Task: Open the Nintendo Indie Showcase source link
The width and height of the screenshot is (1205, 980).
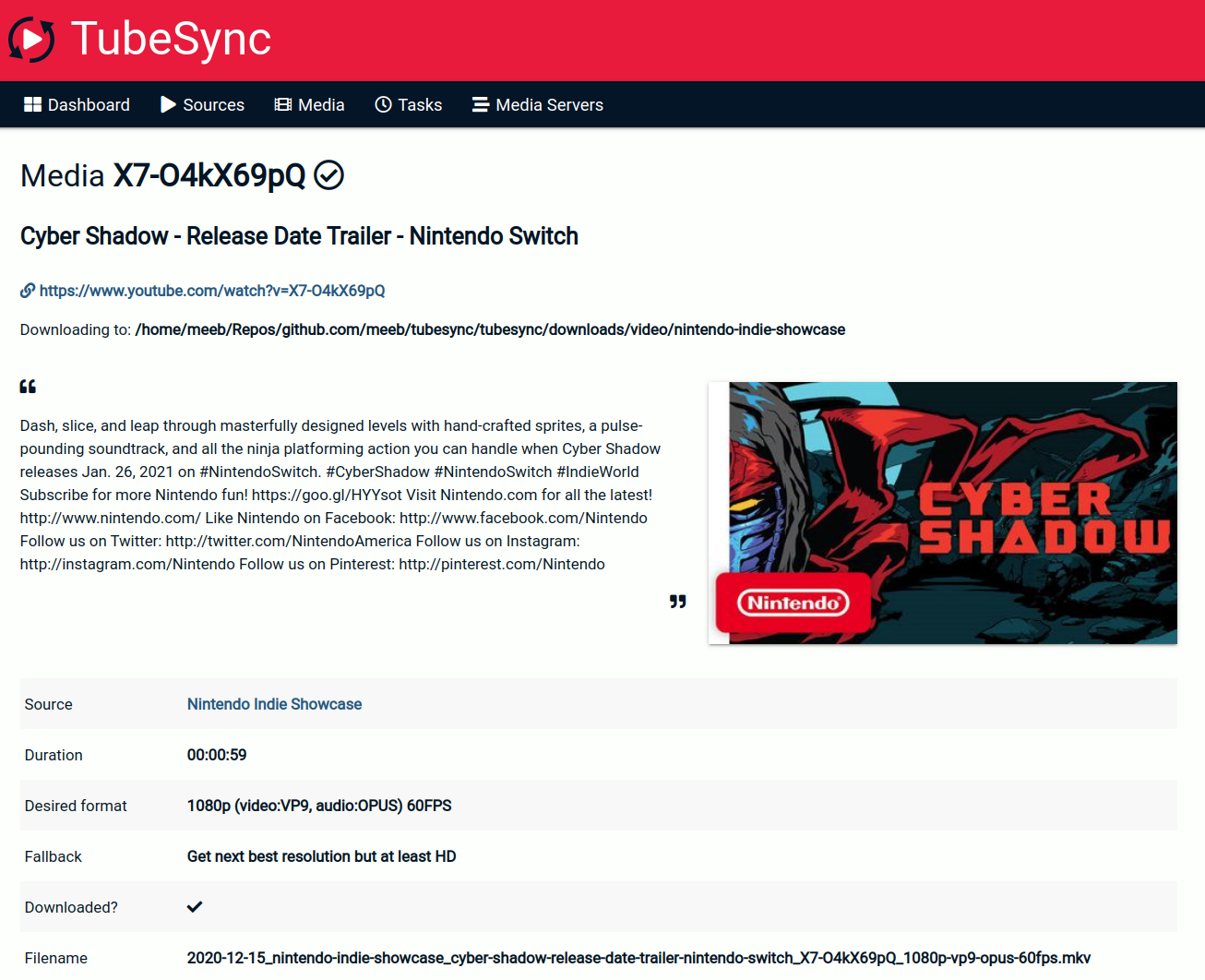Action: tap(274, 704)
